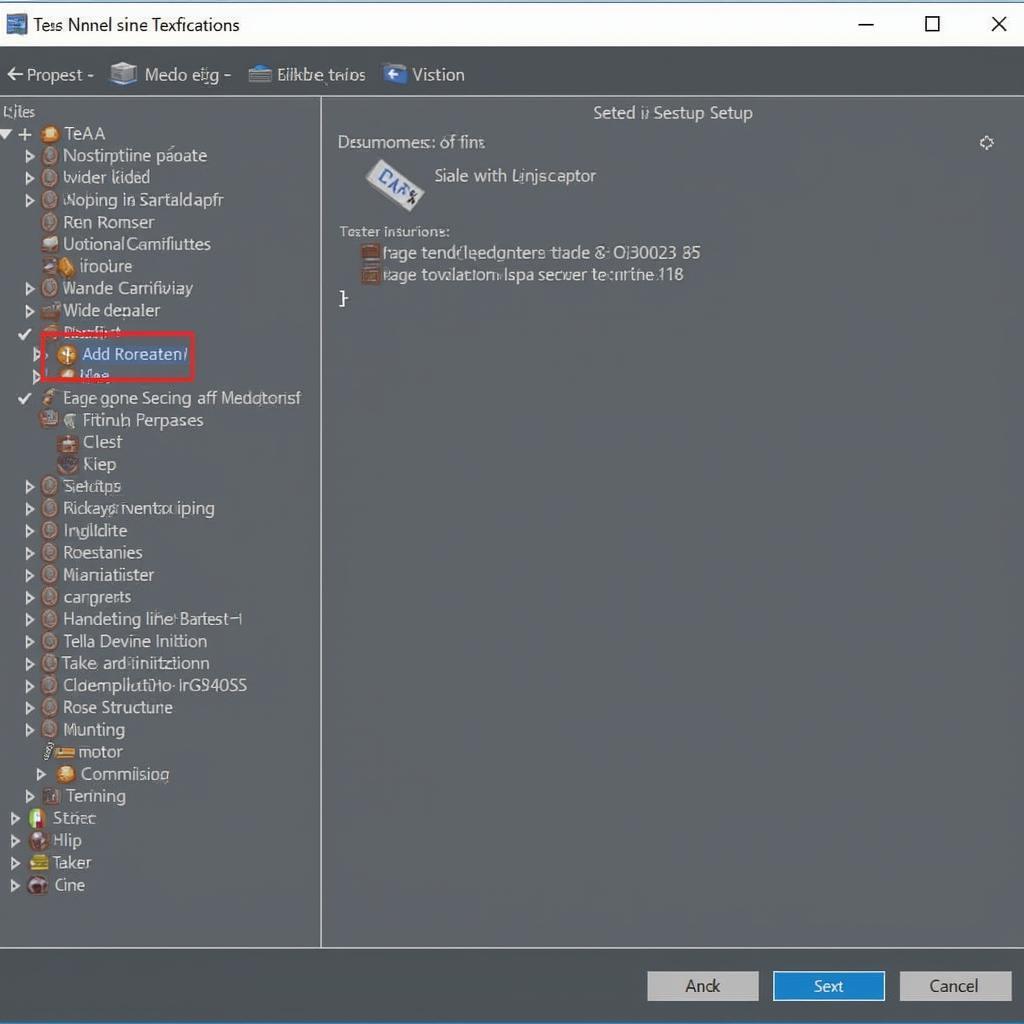Click the tage tovalation ispa secver row

522,274
